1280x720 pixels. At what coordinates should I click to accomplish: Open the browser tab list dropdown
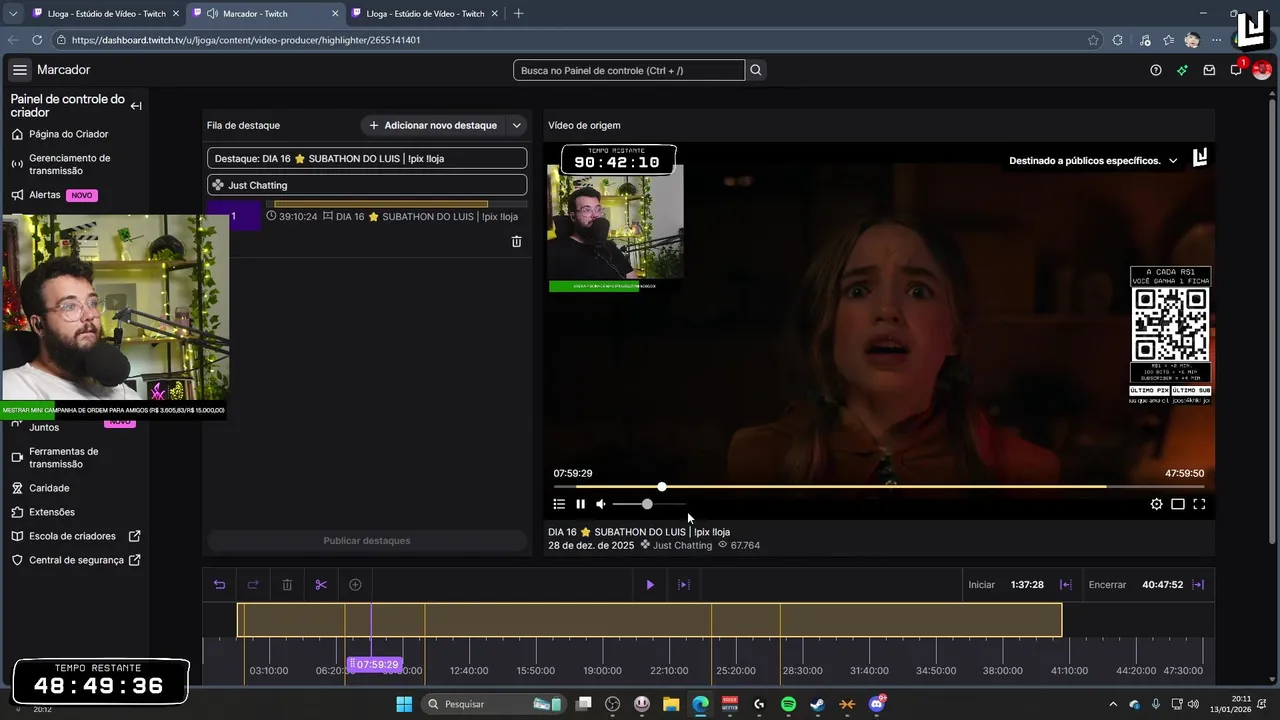13,14
